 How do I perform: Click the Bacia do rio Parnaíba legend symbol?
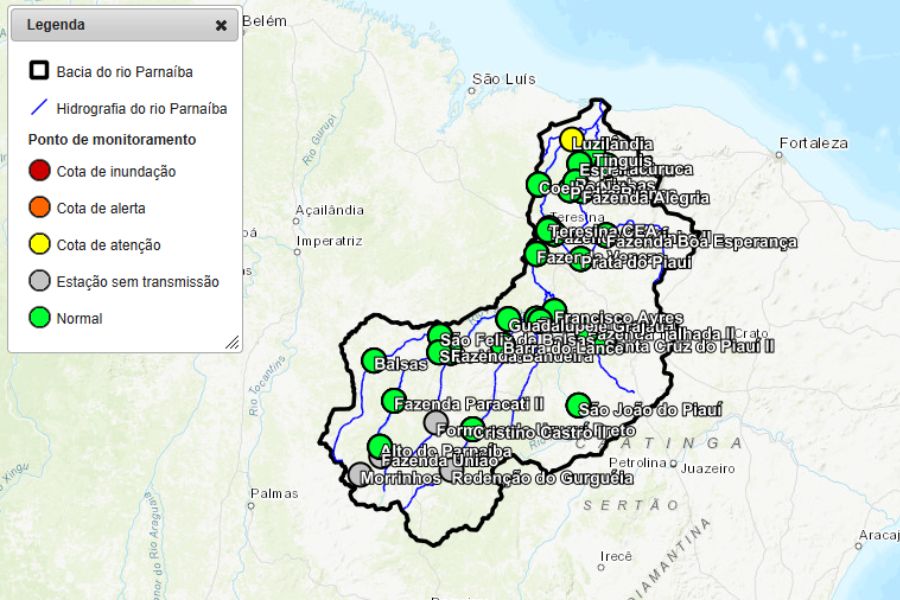(40, 71)
